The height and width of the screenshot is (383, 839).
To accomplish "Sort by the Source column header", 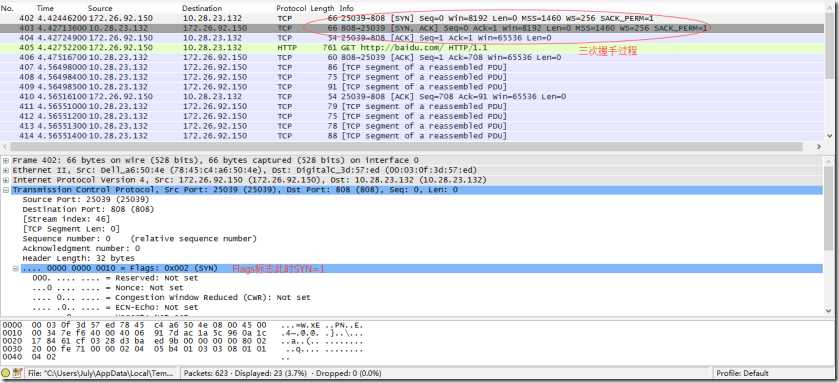I will [100, 9].
